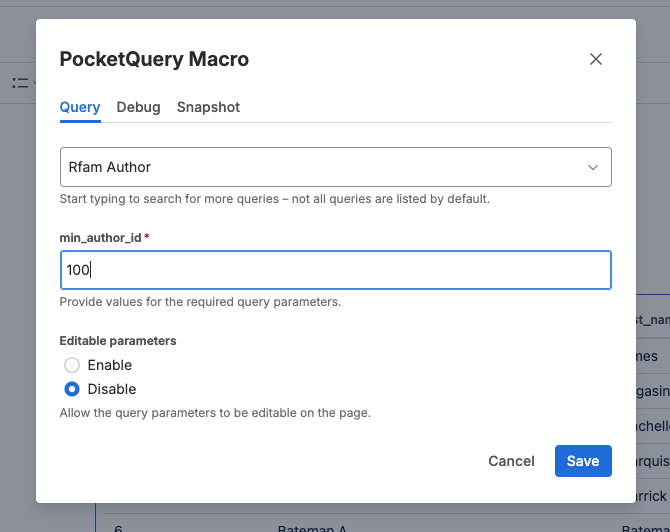Click the "PocketQuery Macro" dialog title
670x532 pixels.
coord(154,59)
